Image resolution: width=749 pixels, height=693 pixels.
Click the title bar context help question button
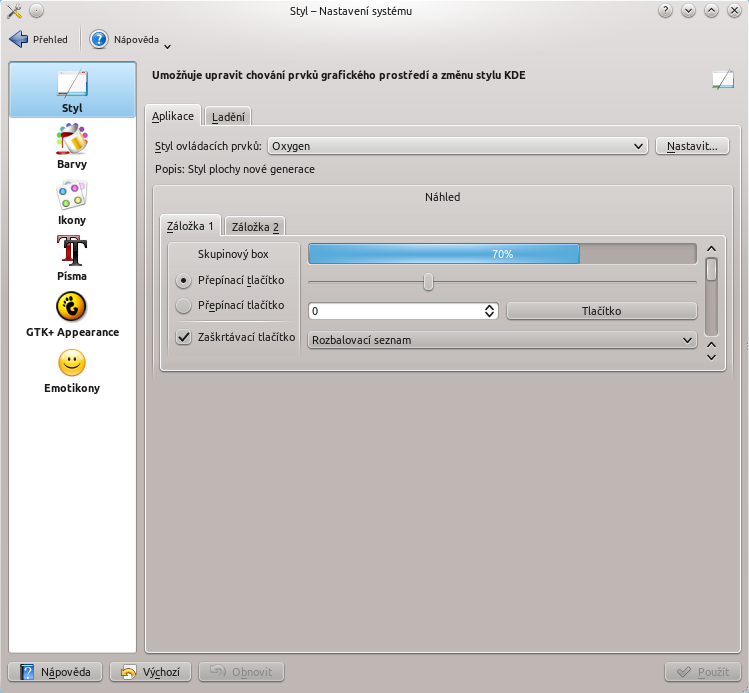(x=665, y=11)
